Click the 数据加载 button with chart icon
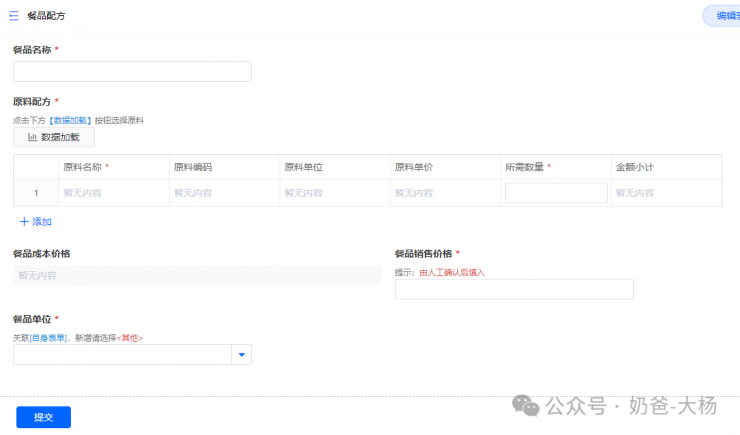 point(54,137)
